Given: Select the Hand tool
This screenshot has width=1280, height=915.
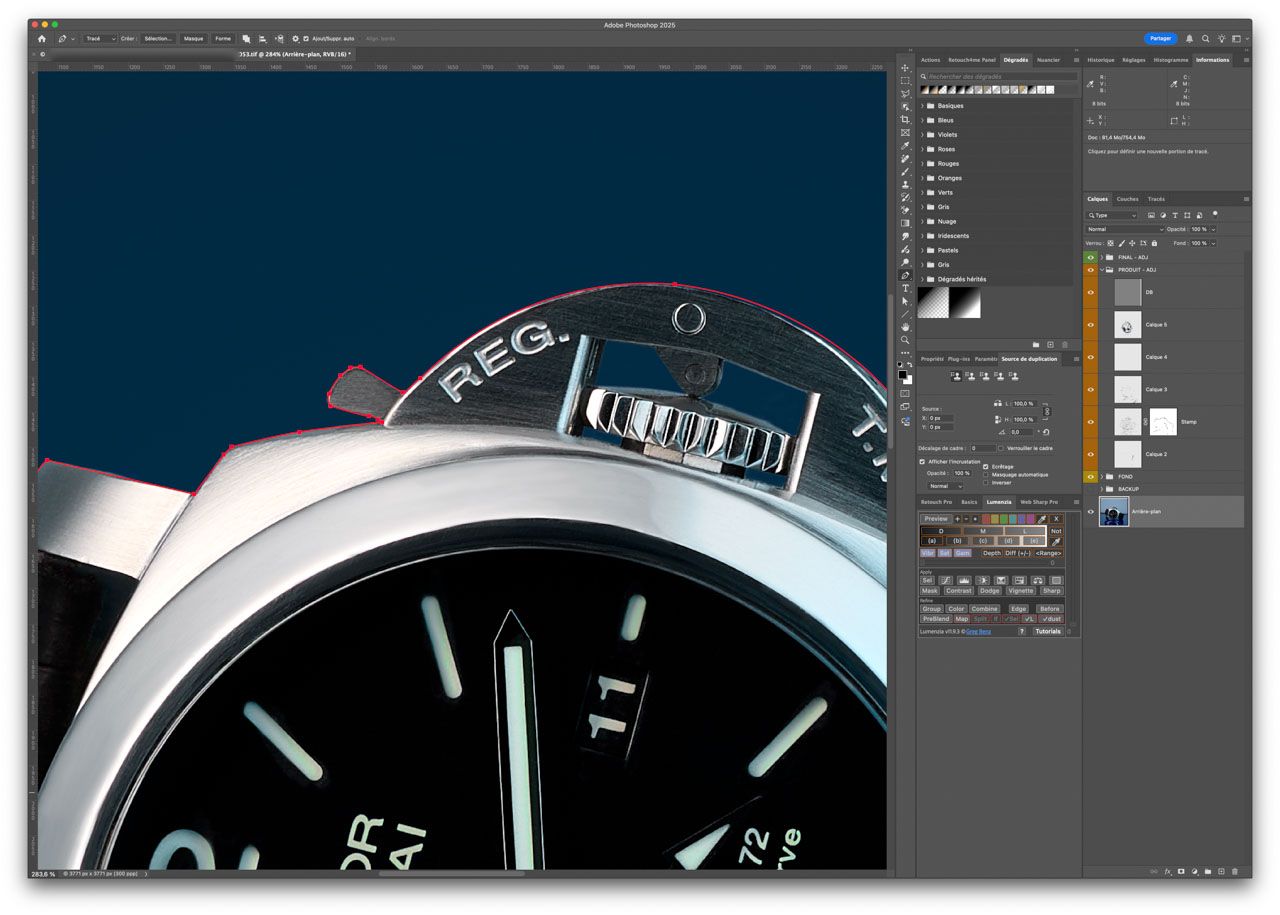Looking at the screenshot, I should point(905,327).
